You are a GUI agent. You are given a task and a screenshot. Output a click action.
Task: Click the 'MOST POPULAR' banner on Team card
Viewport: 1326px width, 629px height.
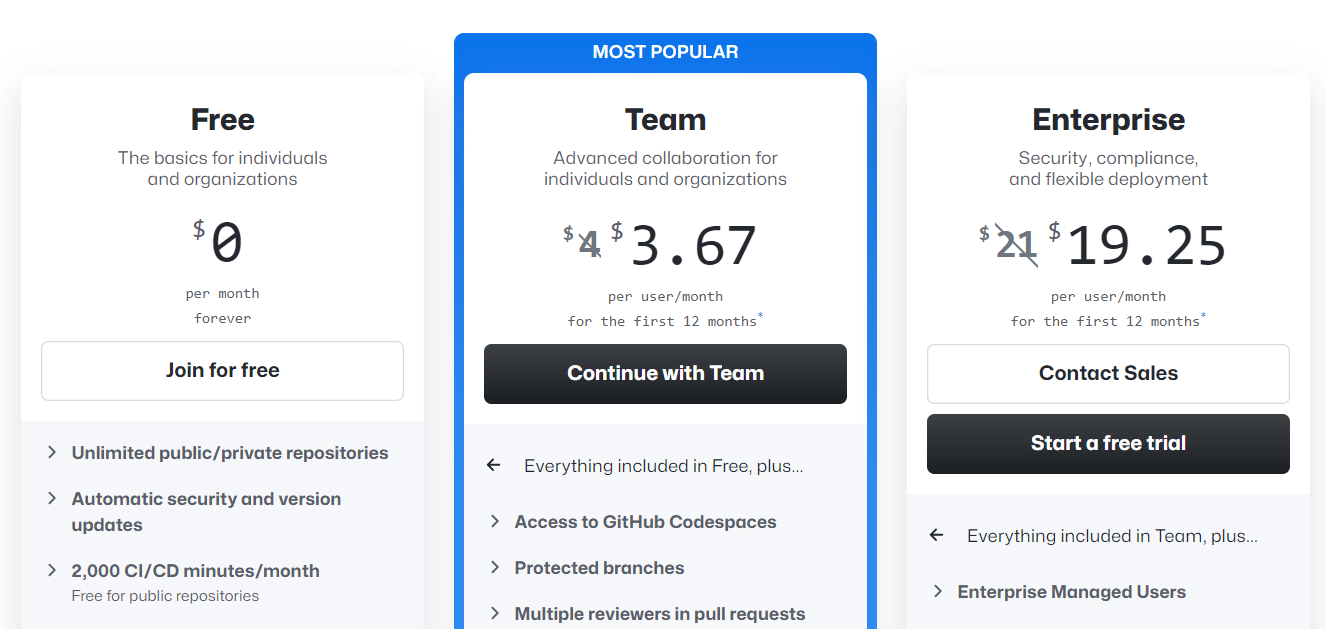pyautogui.click(x=665, y=50)
